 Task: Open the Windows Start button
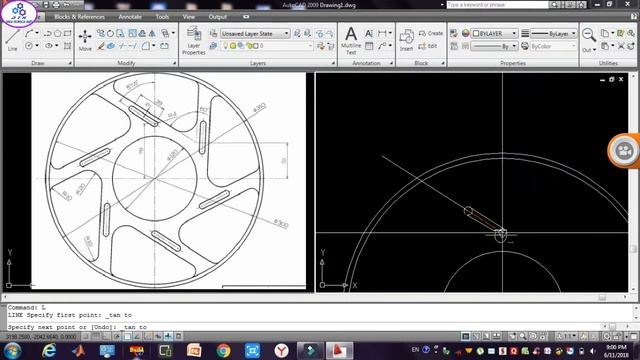(x=13, y=351)
